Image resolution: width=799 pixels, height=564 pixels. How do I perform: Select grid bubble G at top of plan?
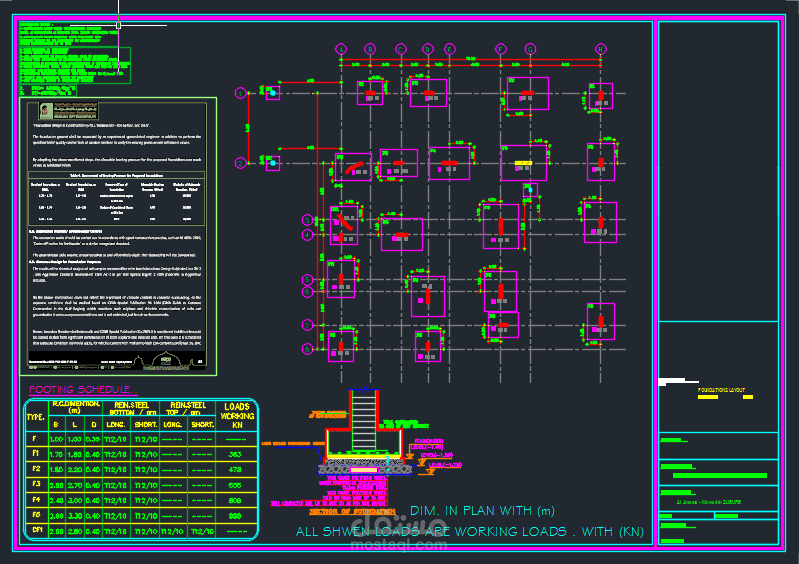click(x=530, y=49)
